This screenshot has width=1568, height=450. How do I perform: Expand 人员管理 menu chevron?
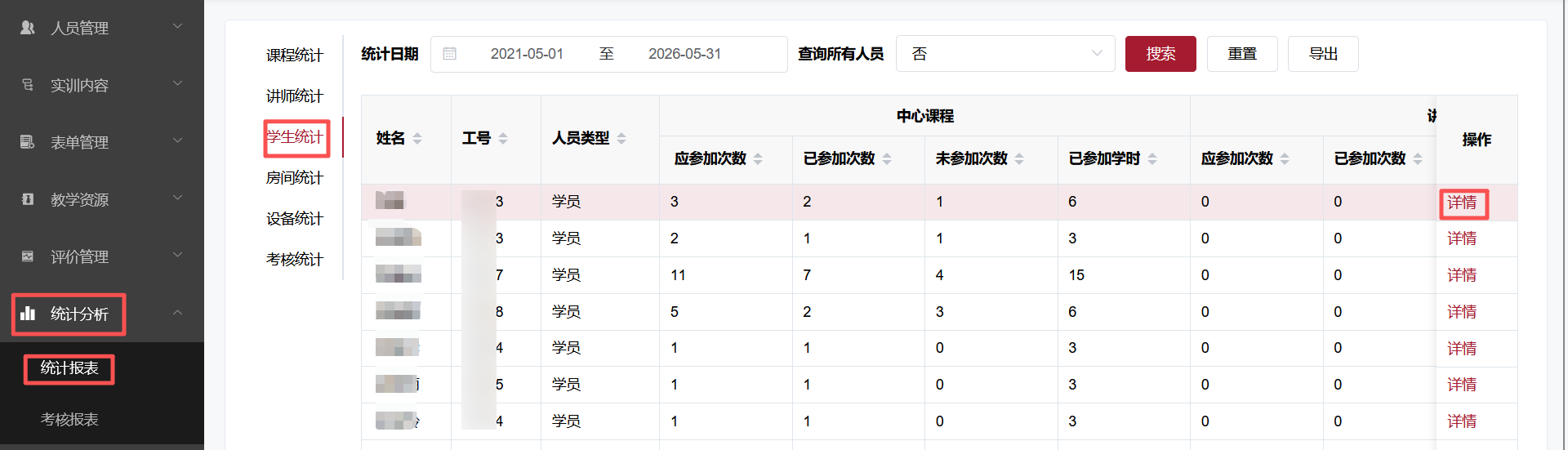[177, 27]
